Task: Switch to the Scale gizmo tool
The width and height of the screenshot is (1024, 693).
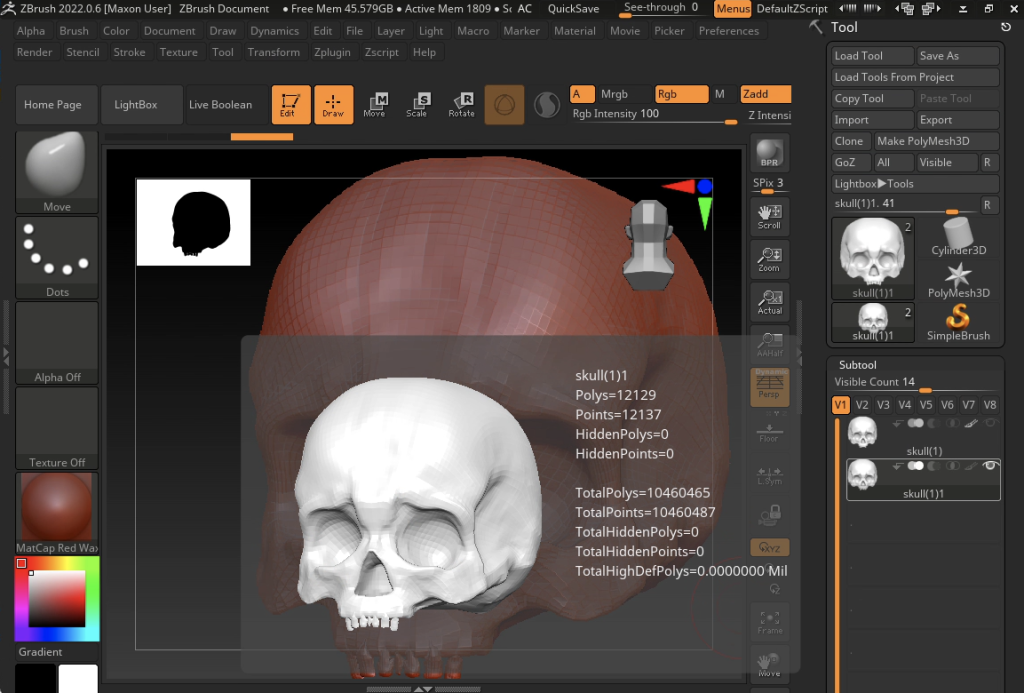Action: tap(417, 105)
